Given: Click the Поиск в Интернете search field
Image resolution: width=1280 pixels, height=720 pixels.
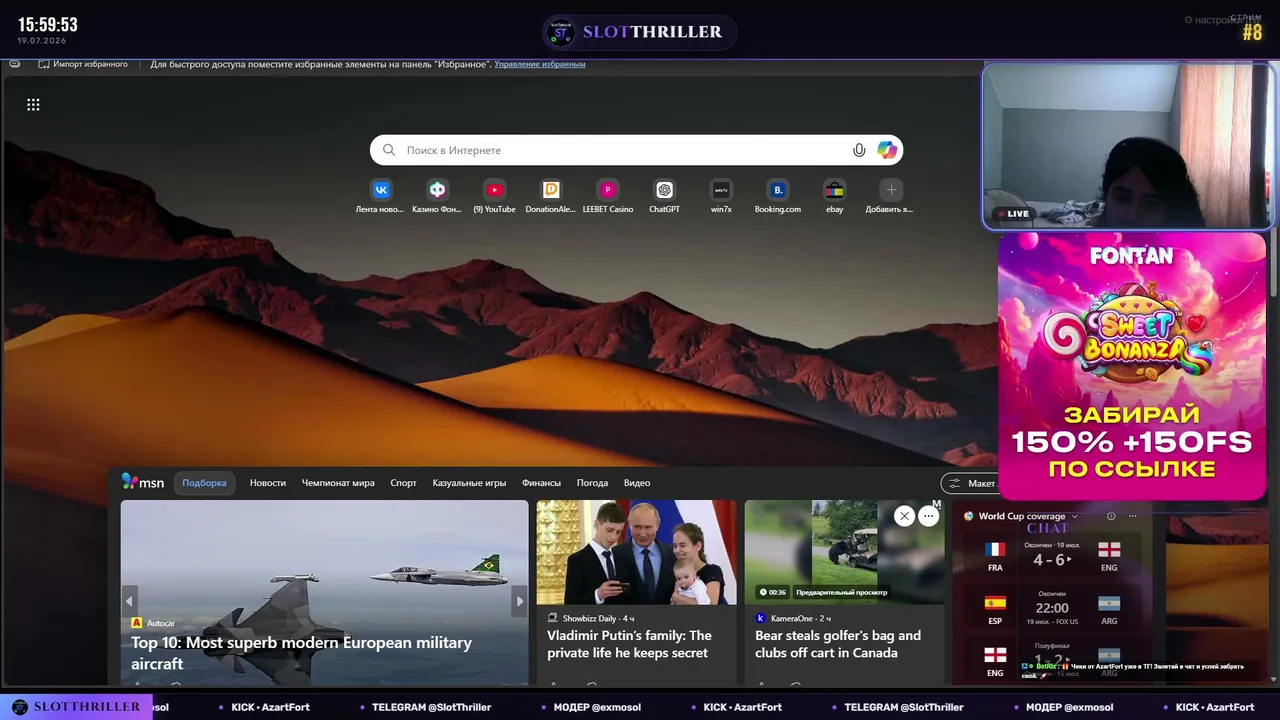Looking at the screenshot, I should tap(636, 150).
